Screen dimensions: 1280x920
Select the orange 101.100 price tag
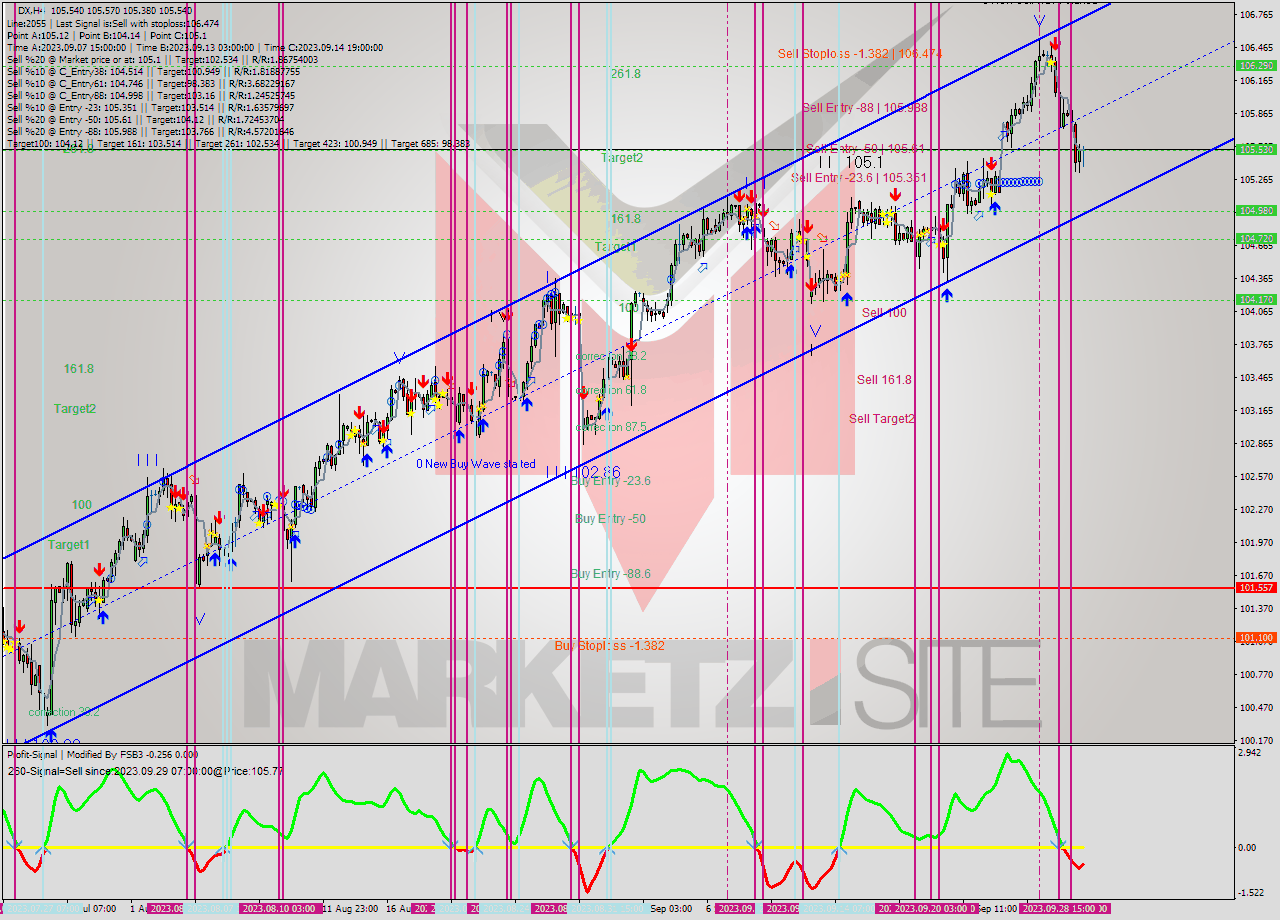point(1256,637)
